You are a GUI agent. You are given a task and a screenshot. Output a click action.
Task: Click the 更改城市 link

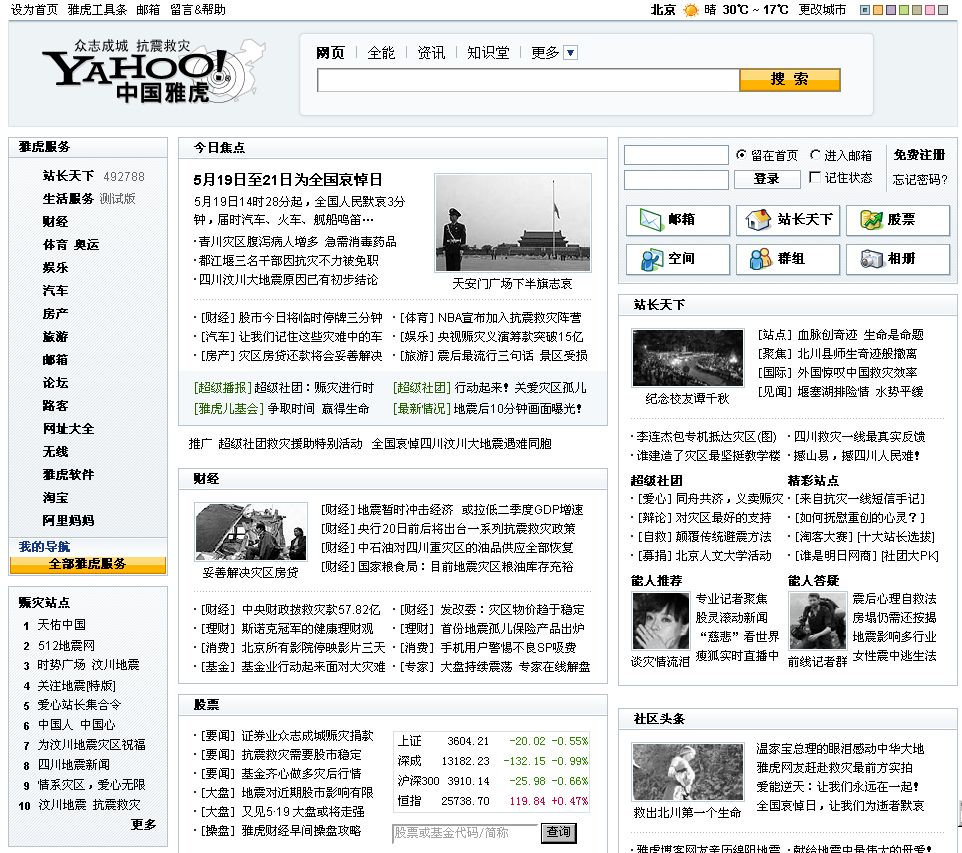click(x=822, y=10)
